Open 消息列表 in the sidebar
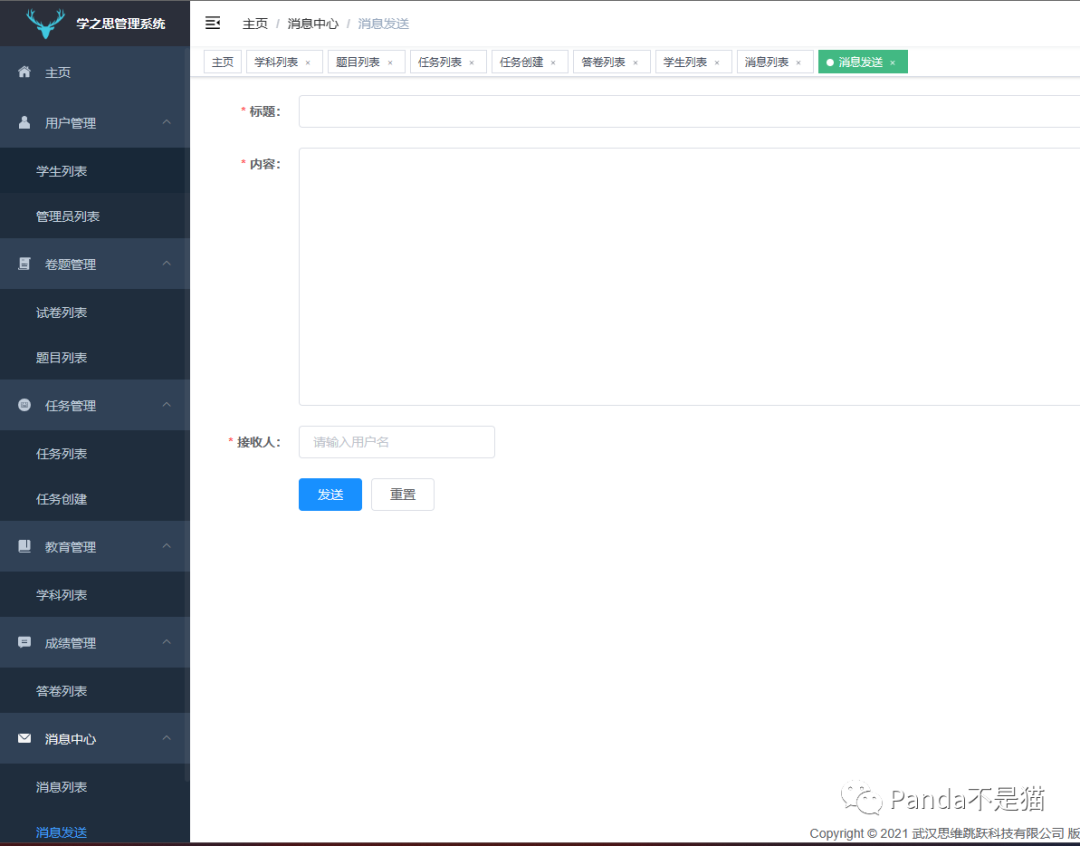 tap(95, 787)
